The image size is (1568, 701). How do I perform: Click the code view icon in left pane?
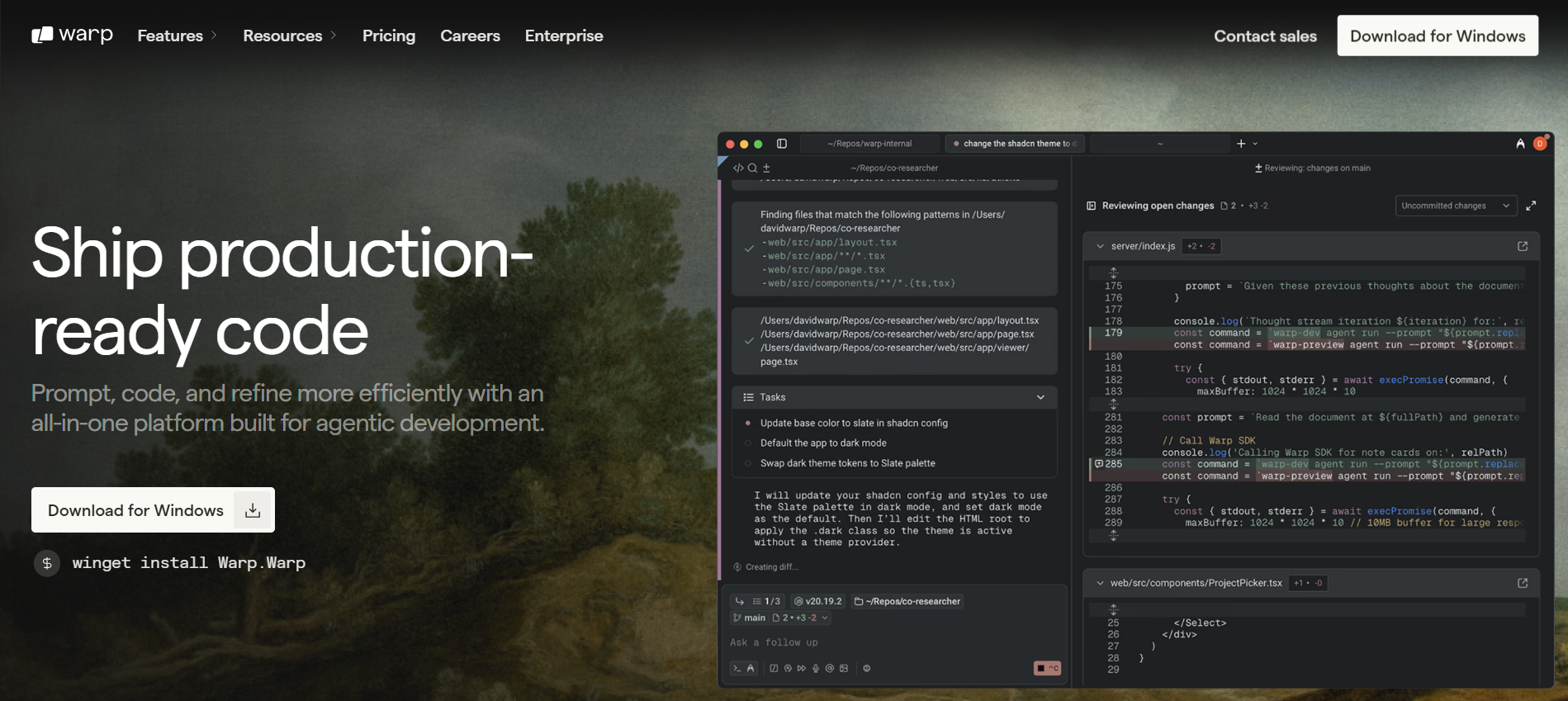pos(738,168)
